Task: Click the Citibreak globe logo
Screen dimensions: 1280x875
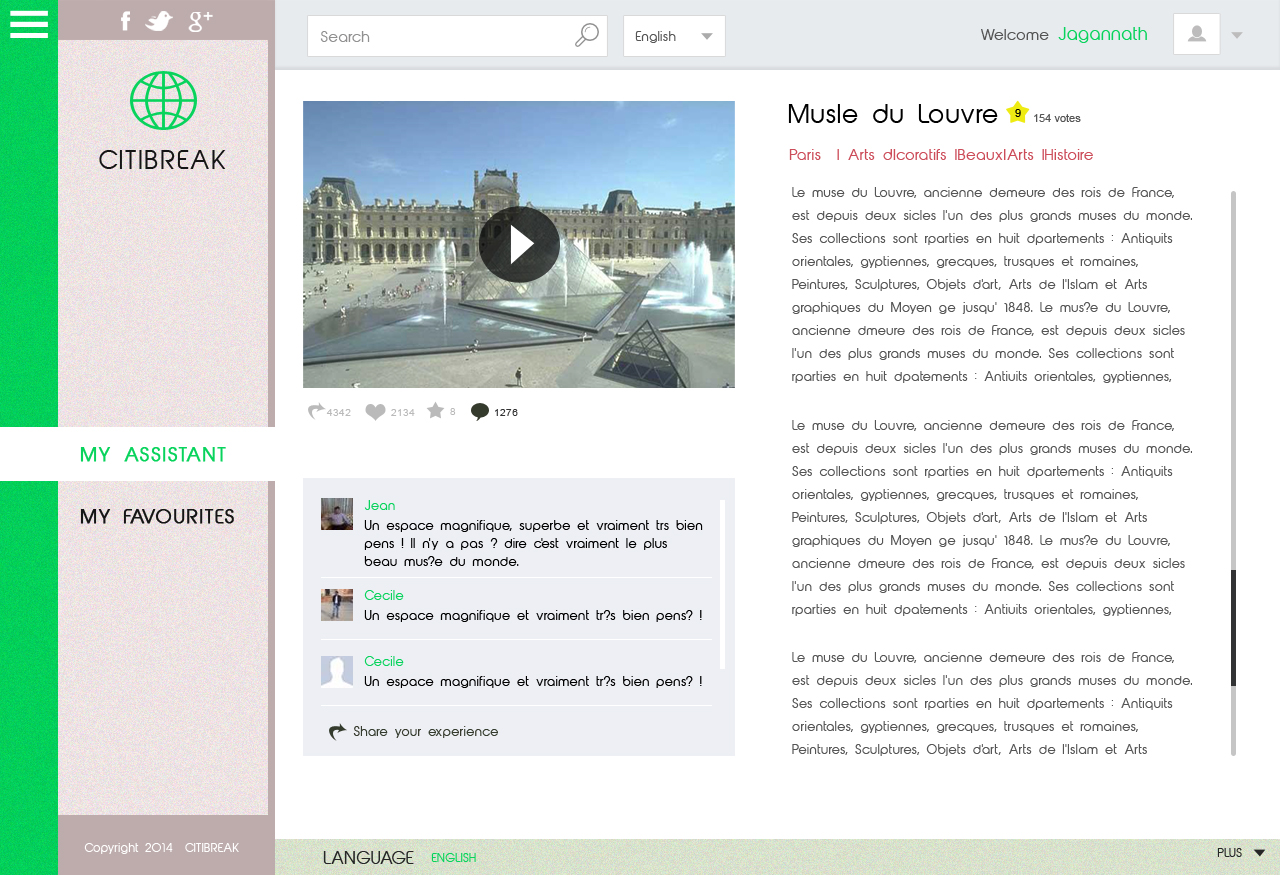Action: click(x=163, y=100)
